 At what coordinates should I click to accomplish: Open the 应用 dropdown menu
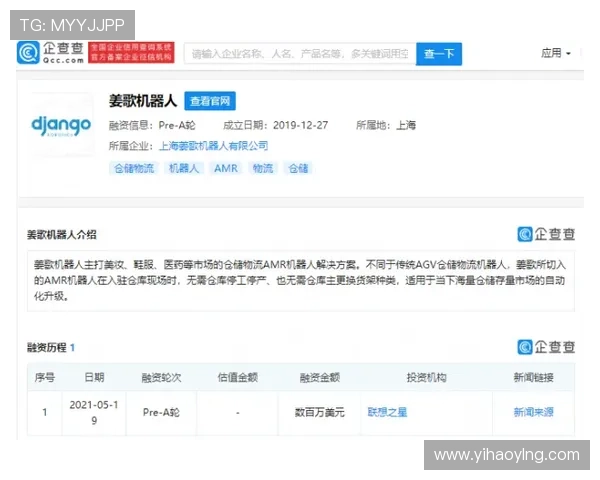pyautogui.click(x=556, y=53)
